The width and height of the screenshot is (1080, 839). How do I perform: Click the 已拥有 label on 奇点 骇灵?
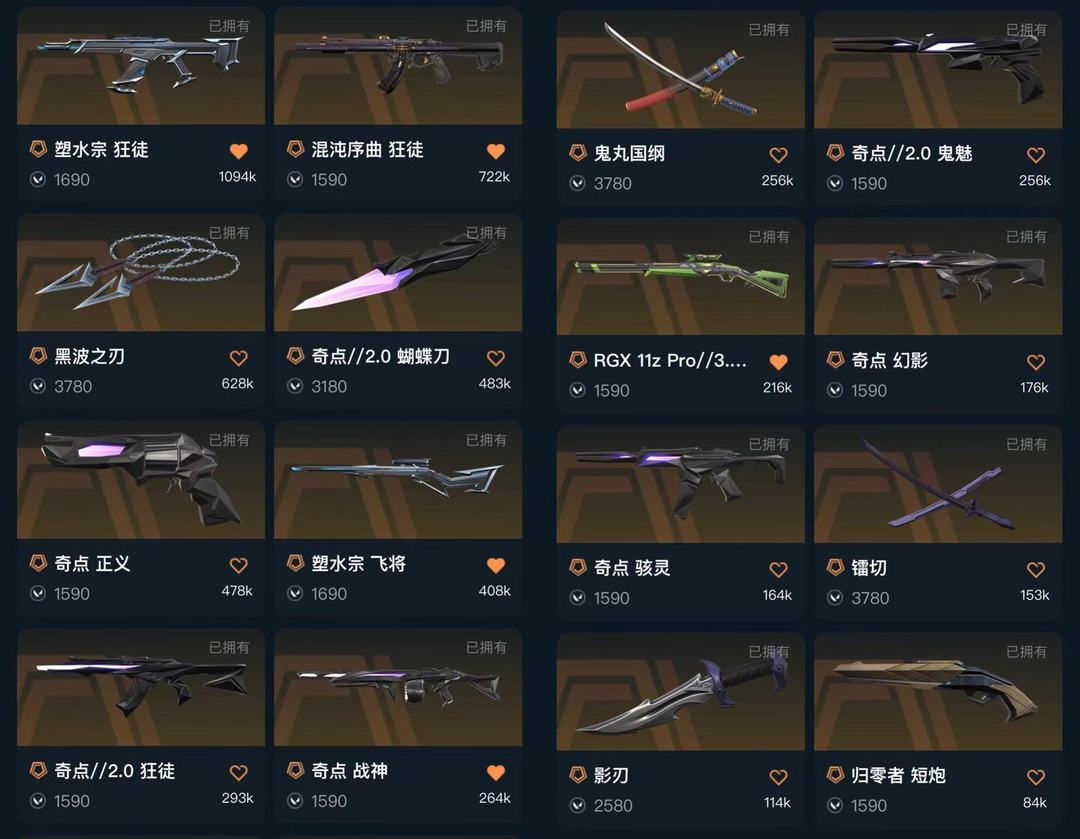point(769,444)
